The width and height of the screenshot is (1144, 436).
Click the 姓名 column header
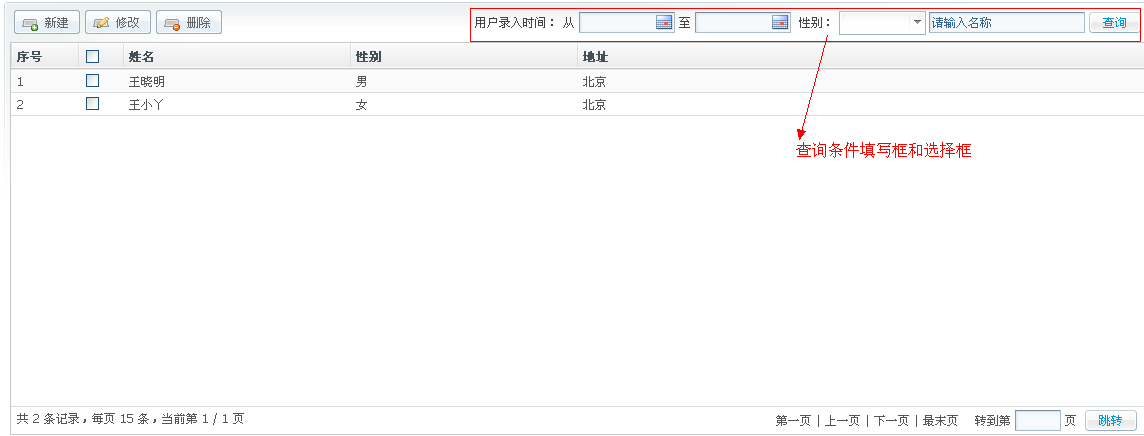[x=141, y=57]
